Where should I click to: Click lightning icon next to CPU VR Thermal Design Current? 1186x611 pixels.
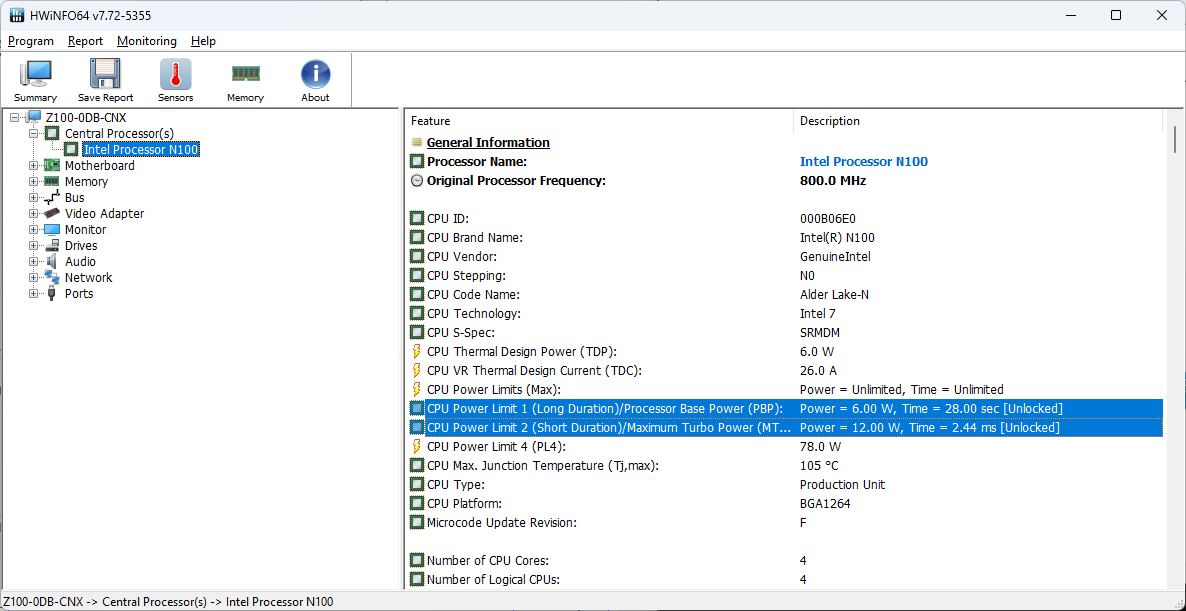416,371
